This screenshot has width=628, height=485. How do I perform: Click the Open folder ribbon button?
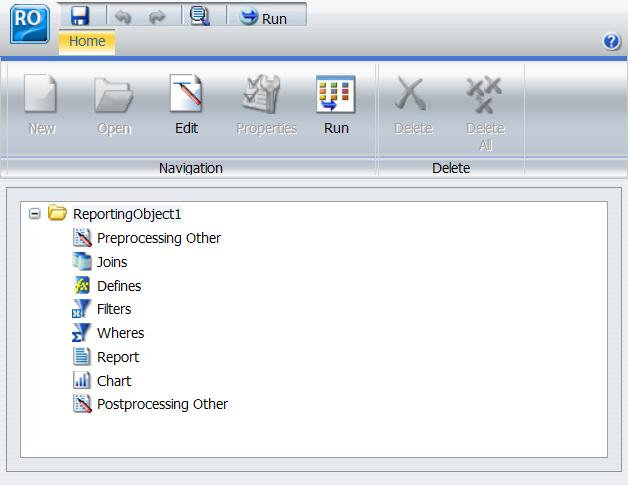click(114, 105)
